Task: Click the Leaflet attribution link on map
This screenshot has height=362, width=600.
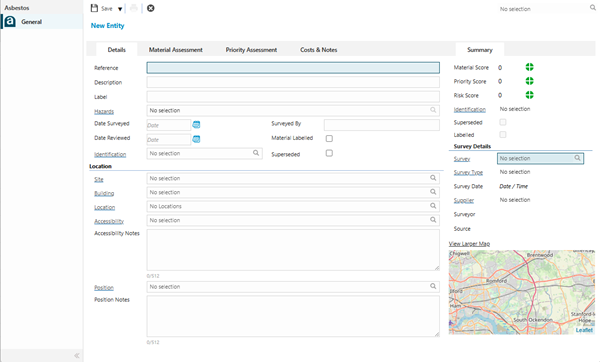Action: coord(584,330)
